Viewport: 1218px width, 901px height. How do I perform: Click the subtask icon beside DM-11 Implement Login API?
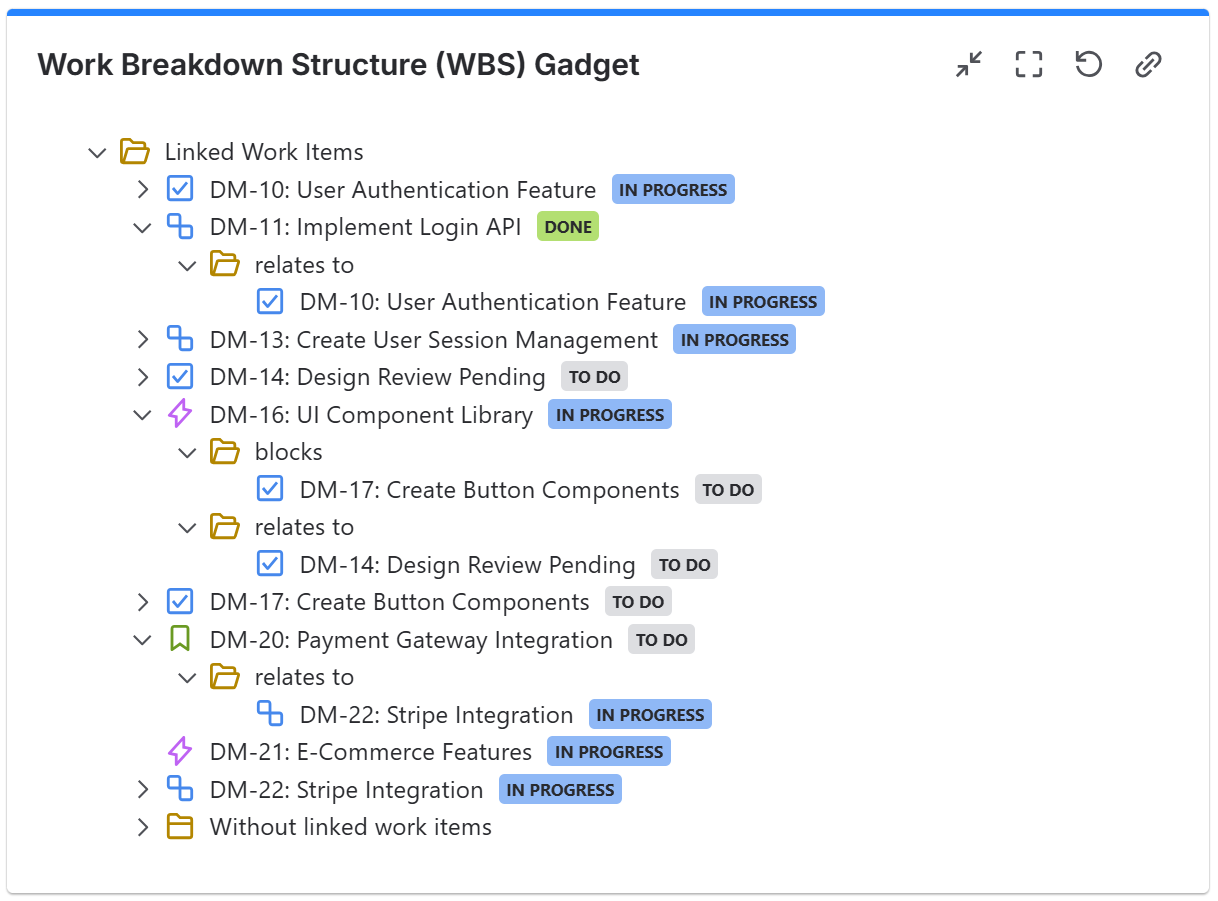[x=180, y=227]
